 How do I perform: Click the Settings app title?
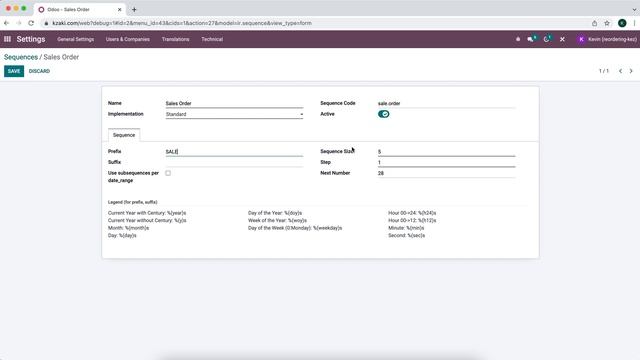(x=31, y=39)
